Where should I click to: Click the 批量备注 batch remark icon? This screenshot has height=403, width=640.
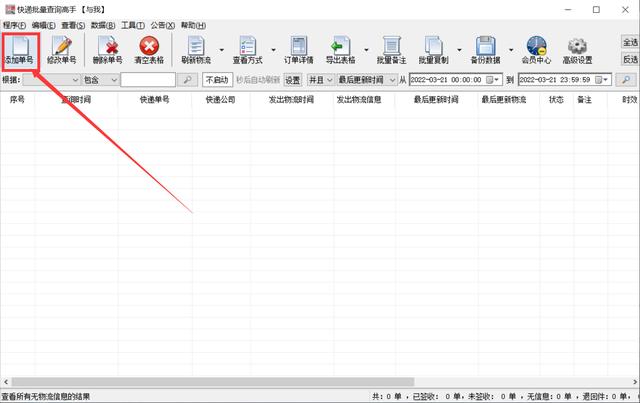[x=392, y=50]
